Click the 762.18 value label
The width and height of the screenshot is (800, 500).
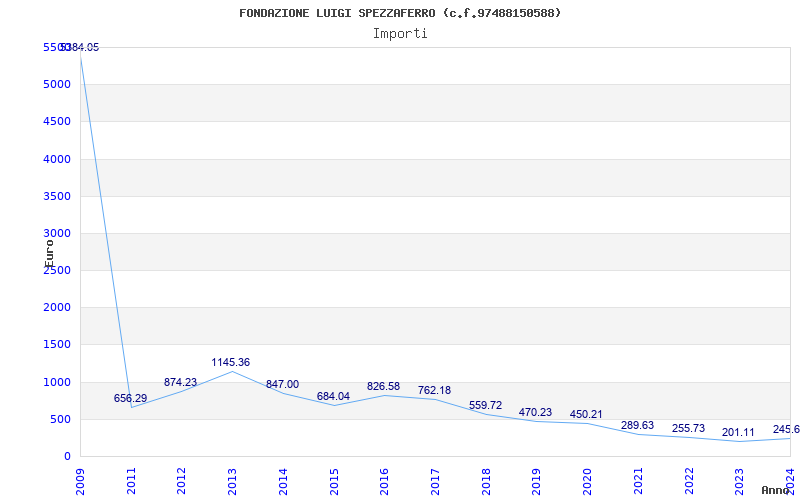coord(434,390)
